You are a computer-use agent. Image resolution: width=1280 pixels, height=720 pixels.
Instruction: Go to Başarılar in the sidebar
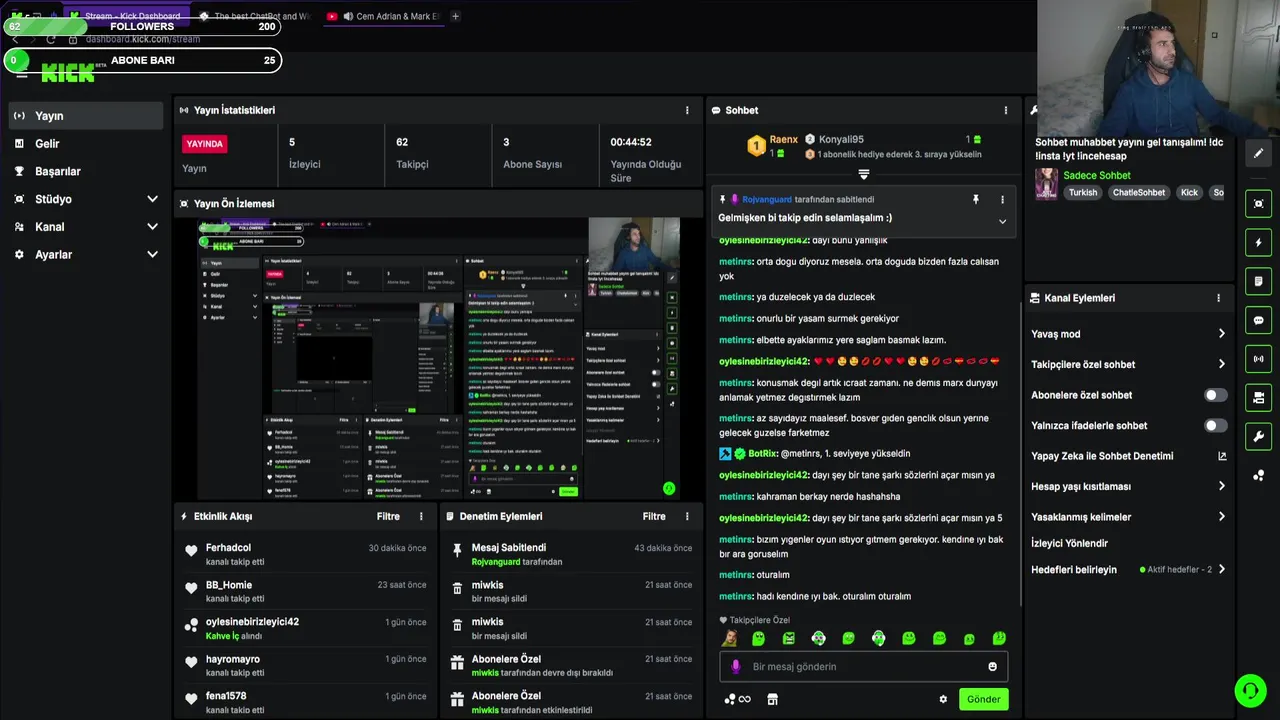[85, 171]
